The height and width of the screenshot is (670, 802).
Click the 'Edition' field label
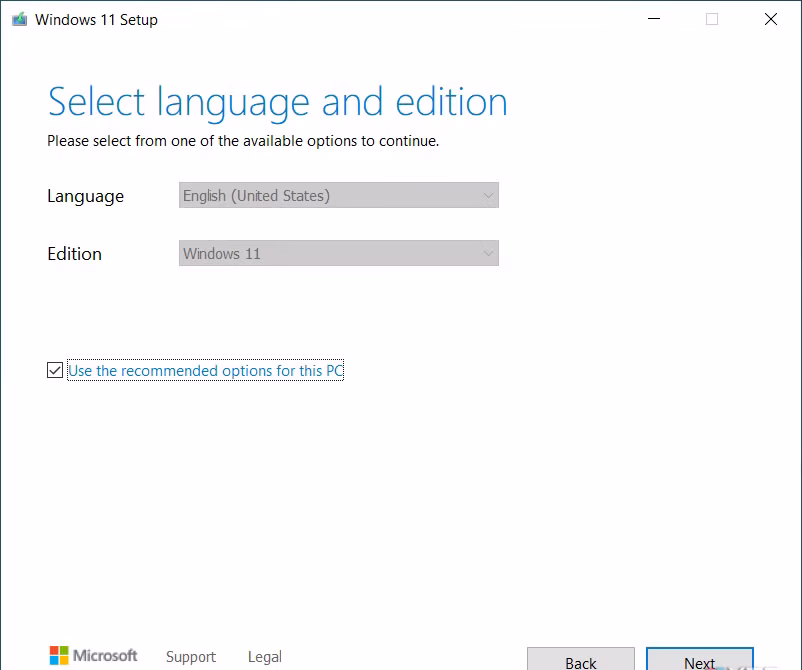[x=74, y=254]
